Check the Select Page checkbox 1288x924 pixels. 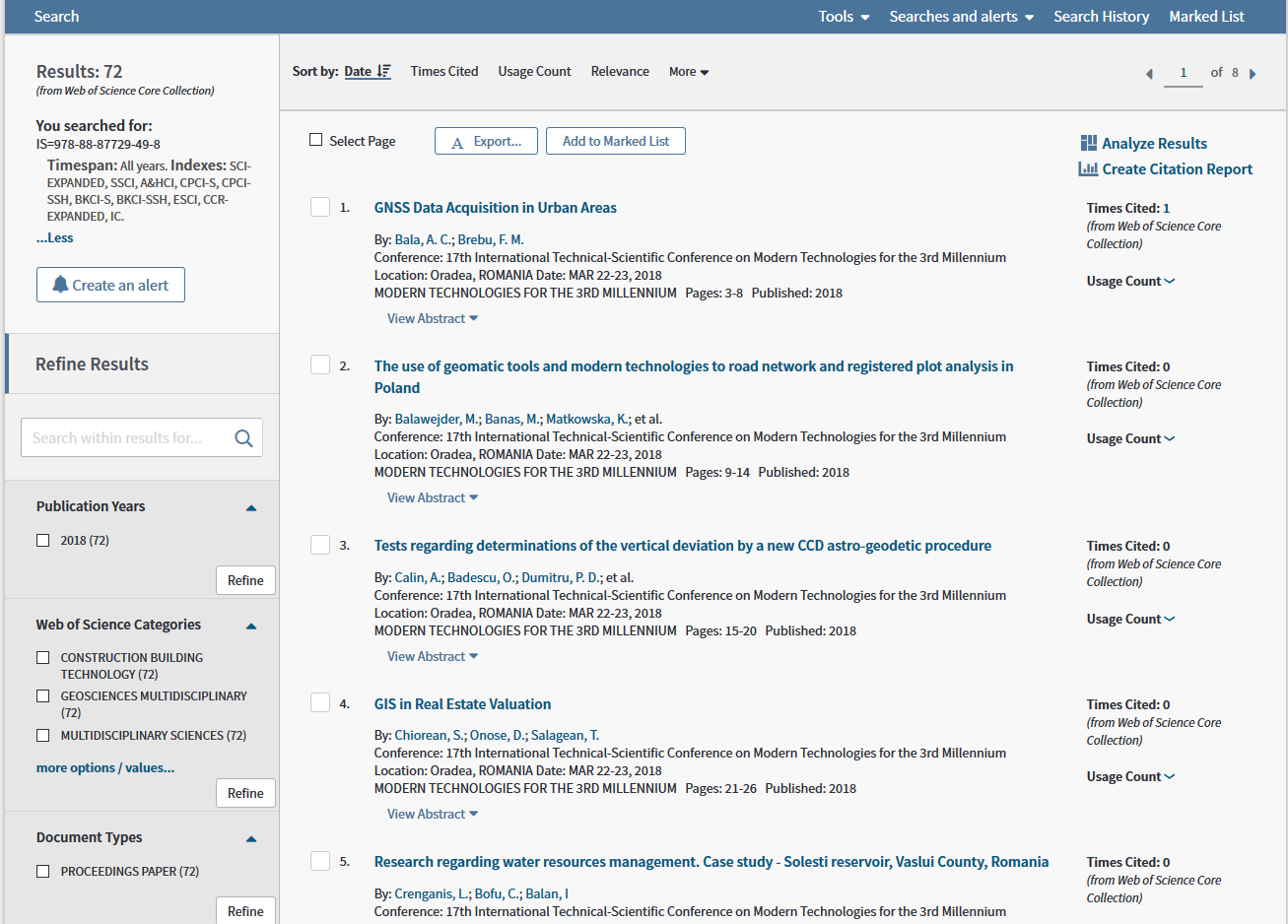316,140
